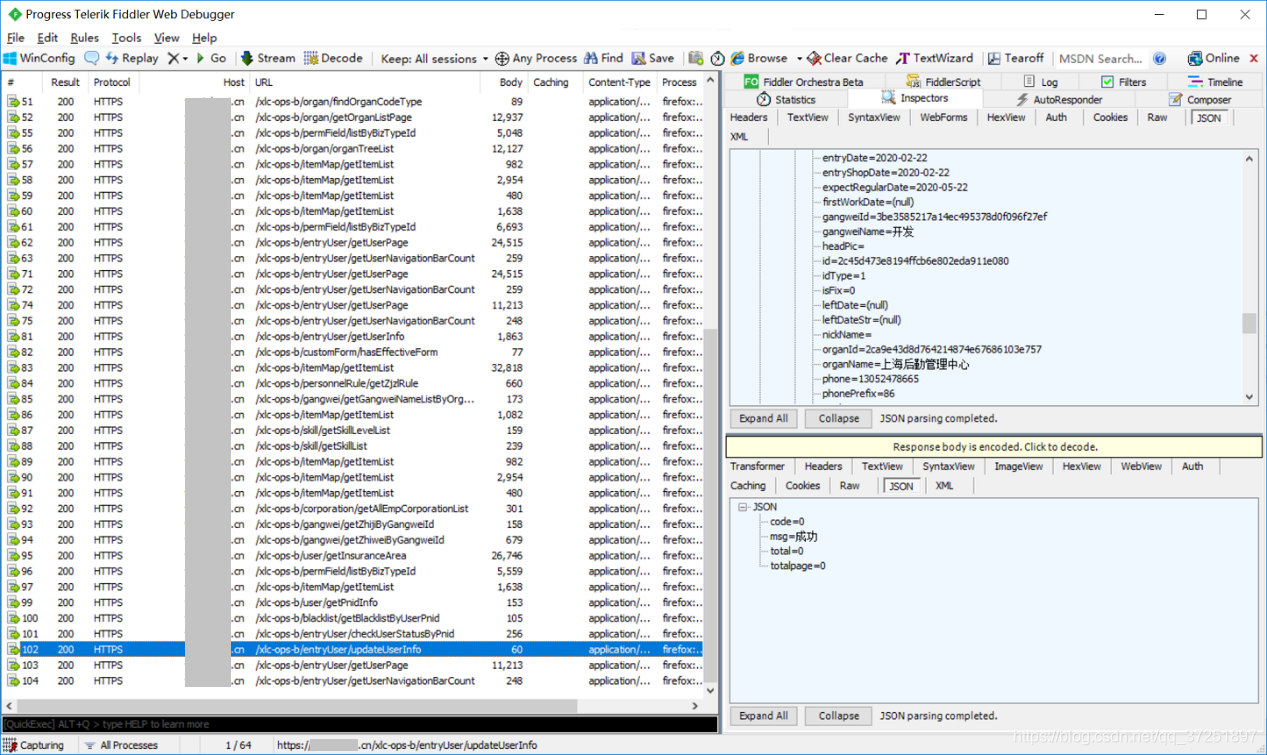Toggle Stream mode in toolbar

[x=268, y=58]
